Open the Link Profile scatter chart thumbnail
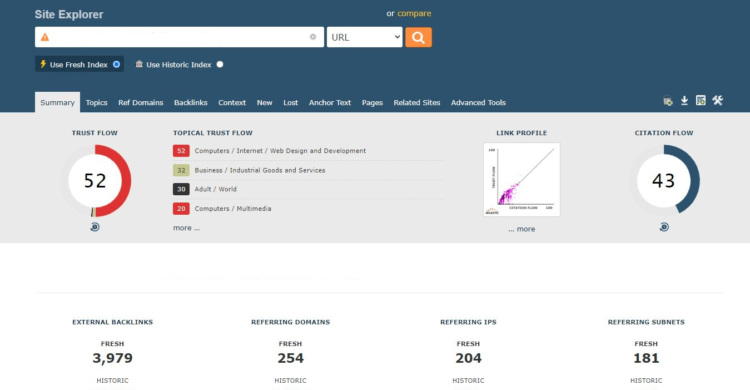Image resolution: width=750 pixels, height=390 pixels. pyautogui.click(x=522, y=179)
